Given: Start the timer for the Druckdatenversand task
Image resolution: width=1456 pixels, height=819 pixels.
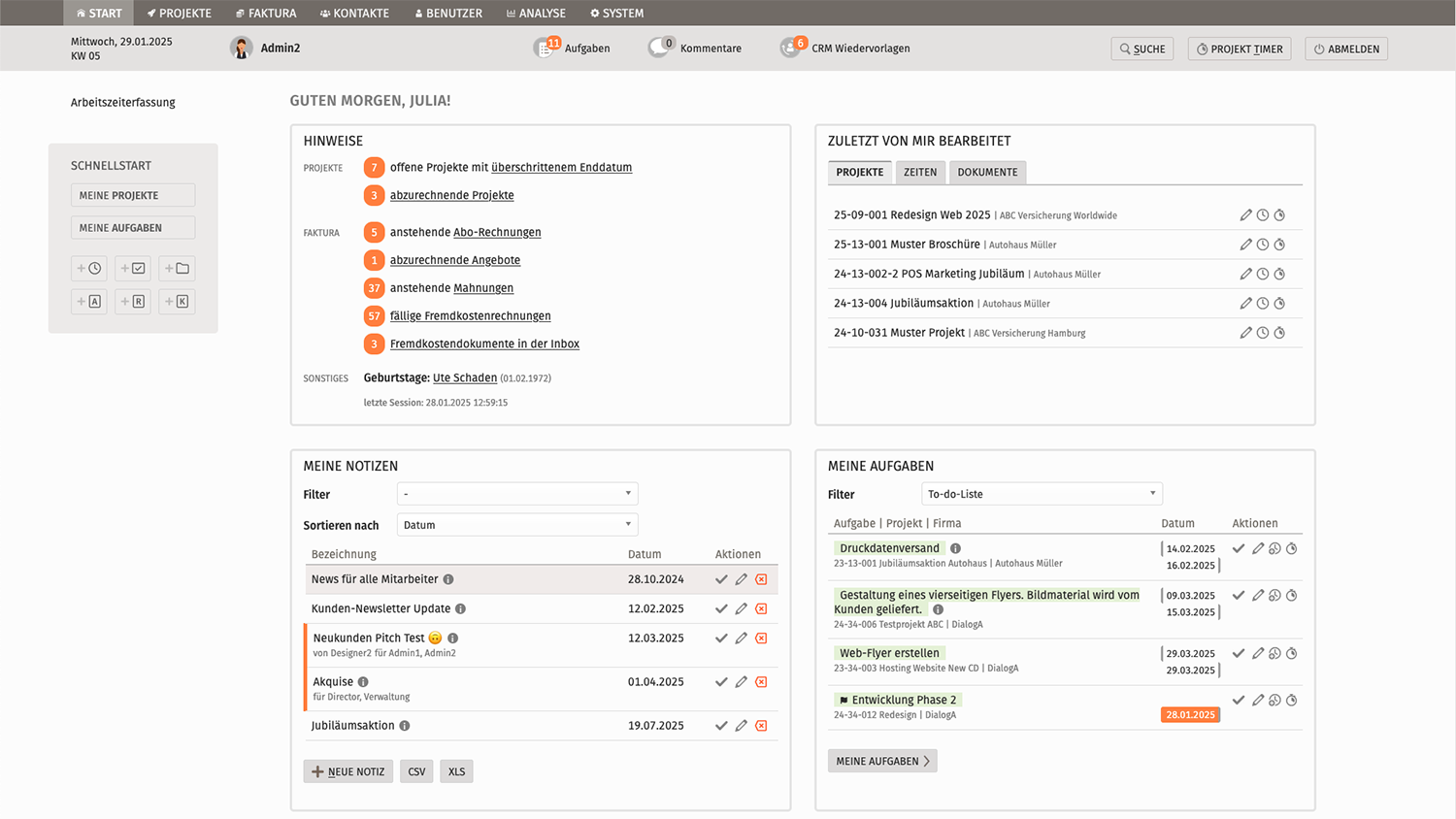Looking at the screenshot, I should click(1291, 549).
